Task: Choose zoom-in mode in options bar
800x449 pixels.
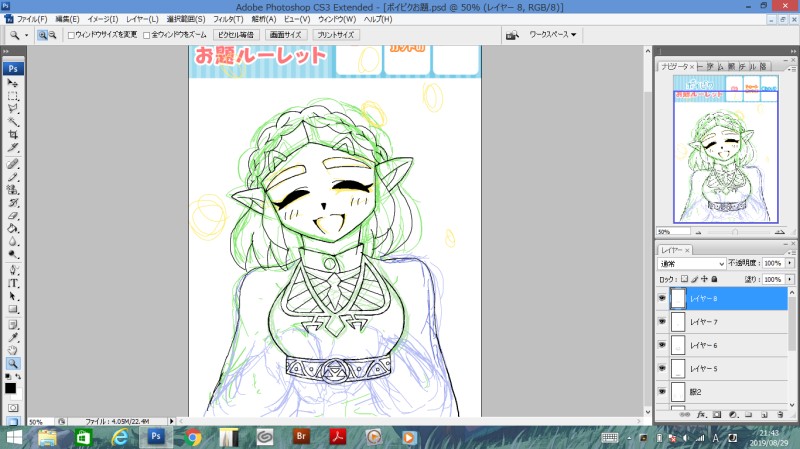Action: coord(42,35)
